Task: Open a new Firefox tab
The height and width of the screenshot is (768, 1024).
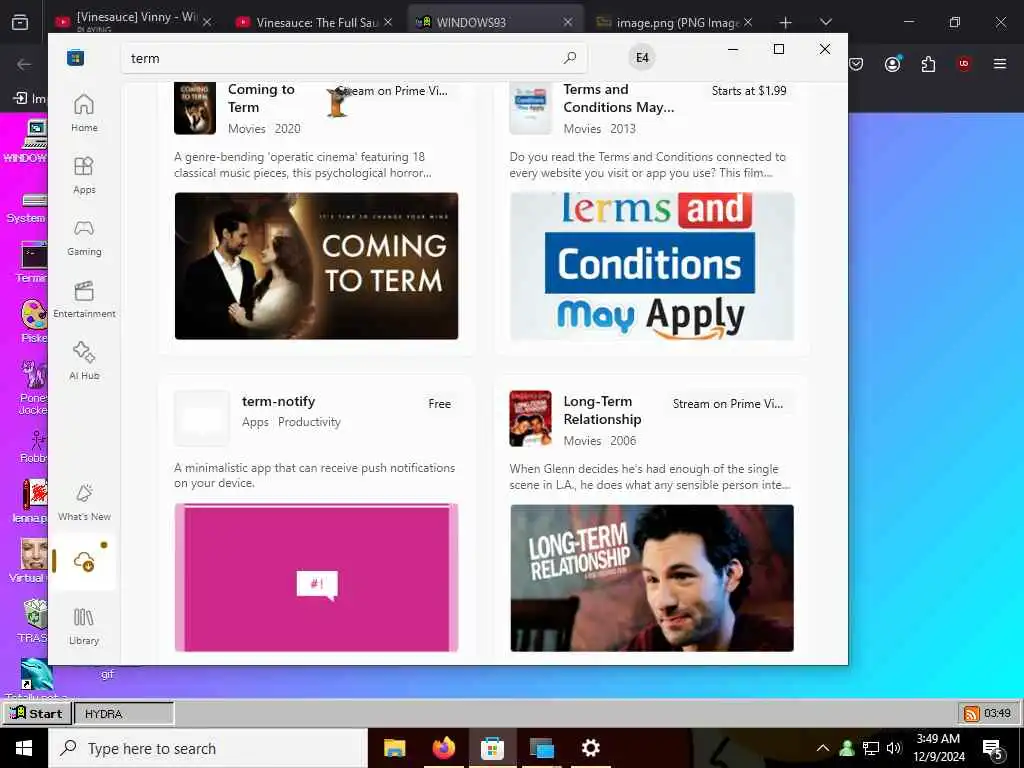Action: tap(786, 22)
